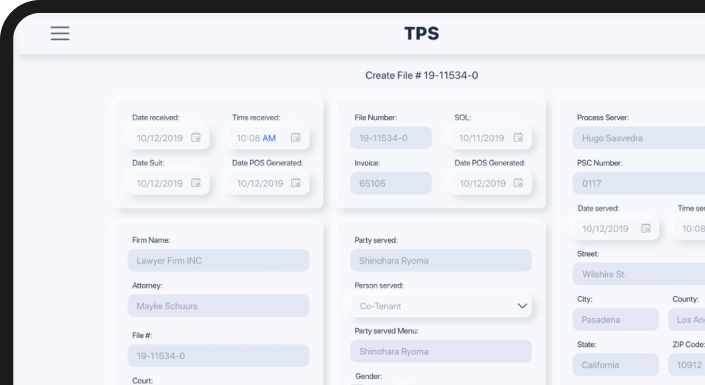Screen dimensions: 705x385
Task: Open calendar icon in SOL field
Action: pyautogui.click(x=518, y=138)
